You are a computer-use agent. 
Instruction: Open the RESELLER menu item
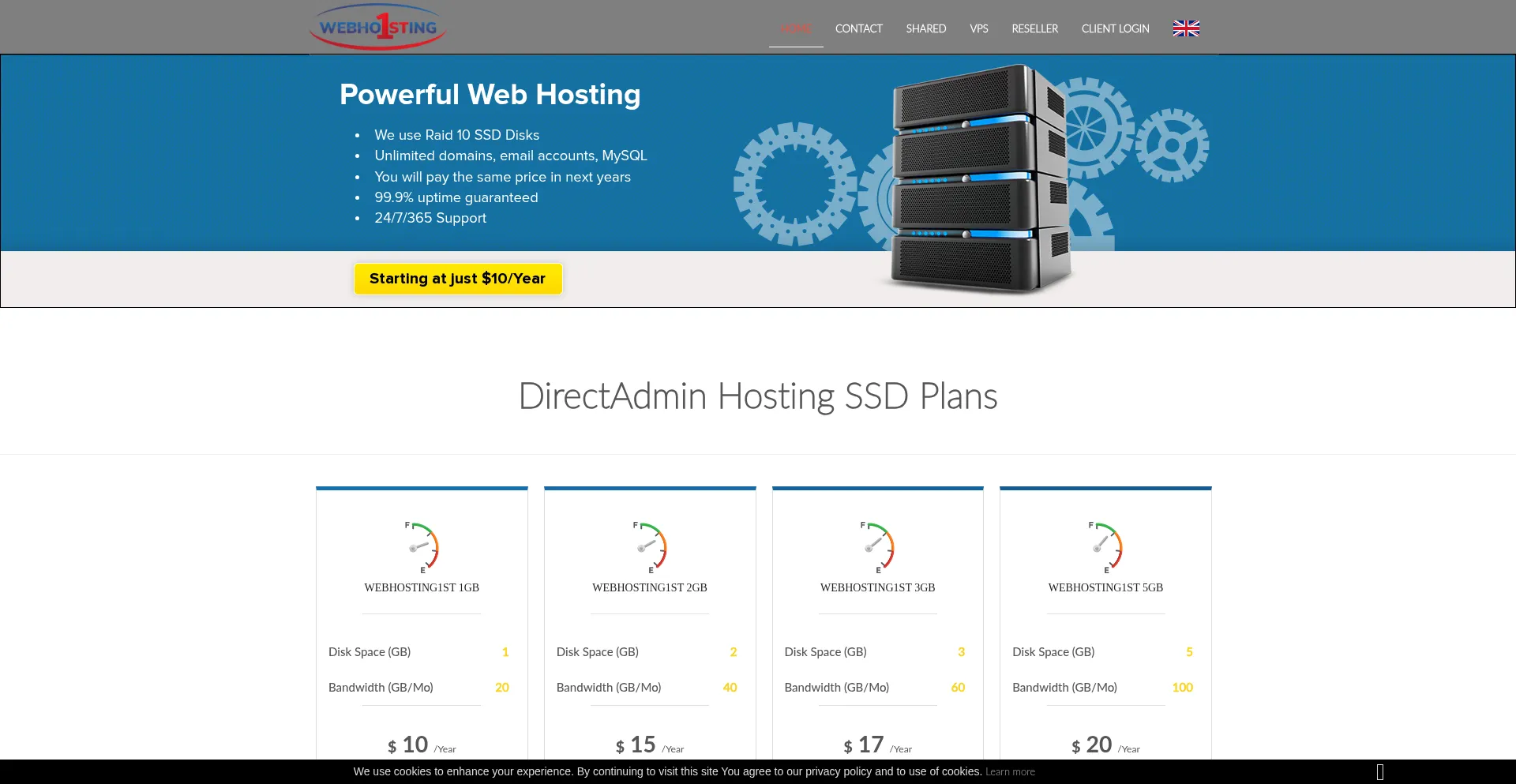point(1034,29)
